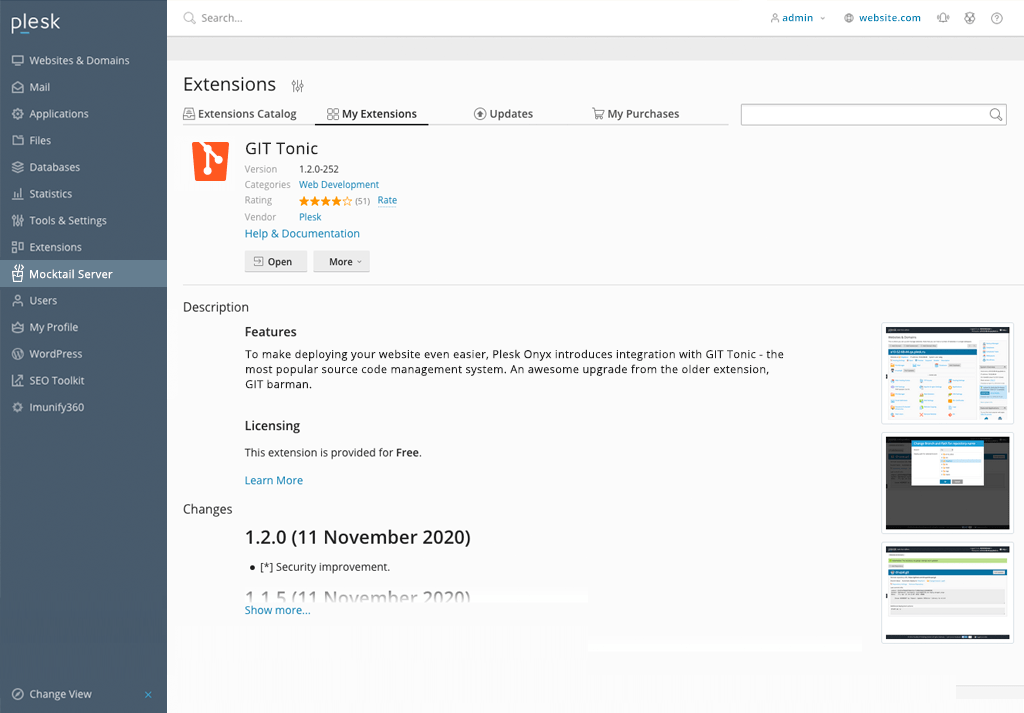Click the notifications bell icon in header
The width and height of the screenshot is (1024, 713).
[x=942, y=18]
